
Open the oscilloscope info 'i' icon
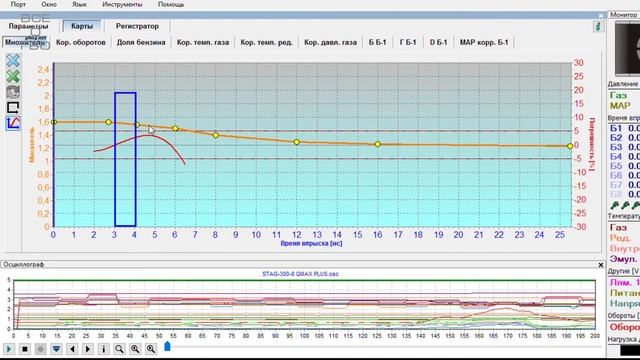pyautogui.click(x=104, y=349)
